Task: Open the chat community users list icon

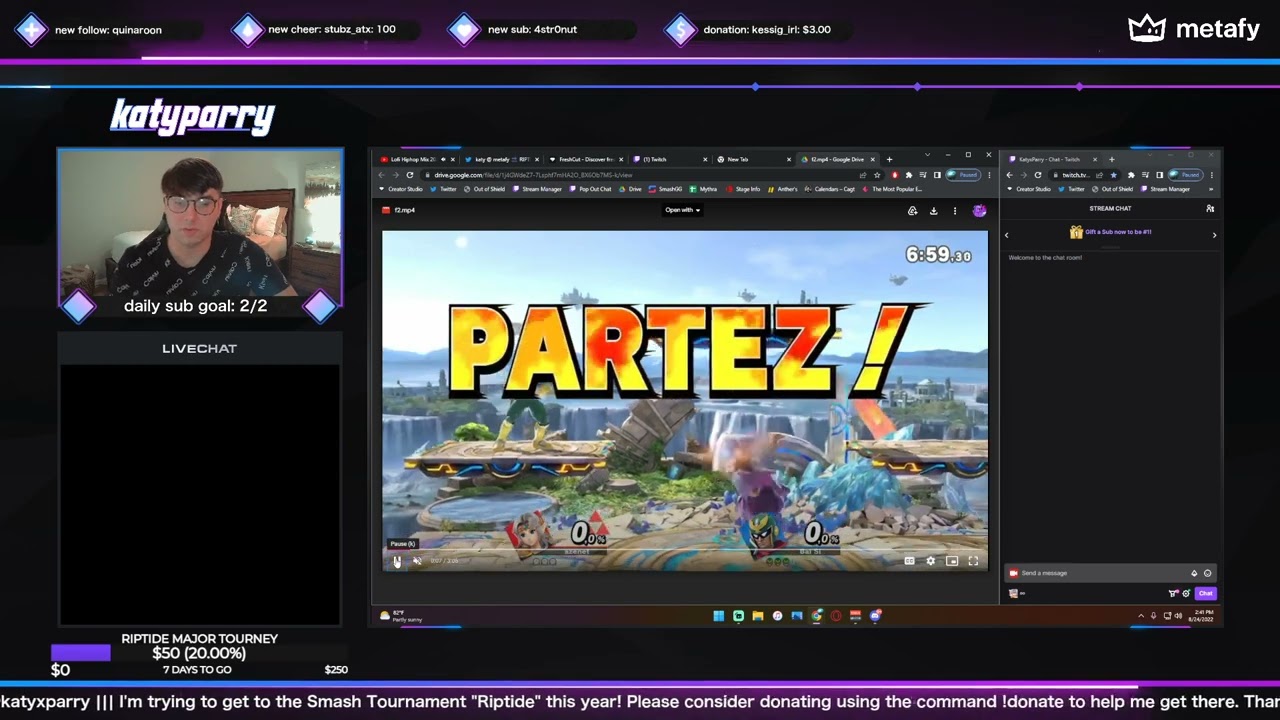Action: (x=1210, y=209)
